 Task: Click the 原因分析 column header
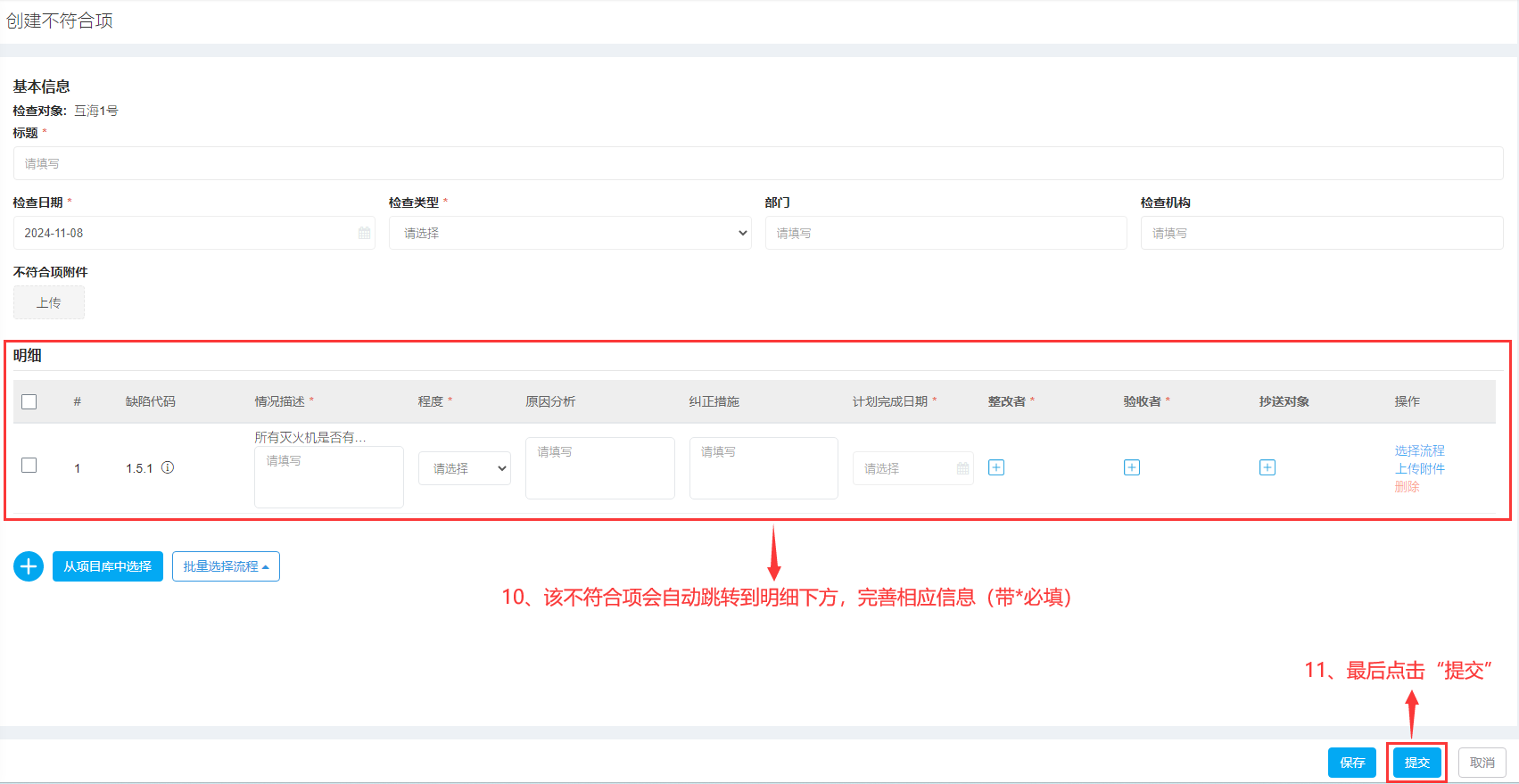[550, 401]
